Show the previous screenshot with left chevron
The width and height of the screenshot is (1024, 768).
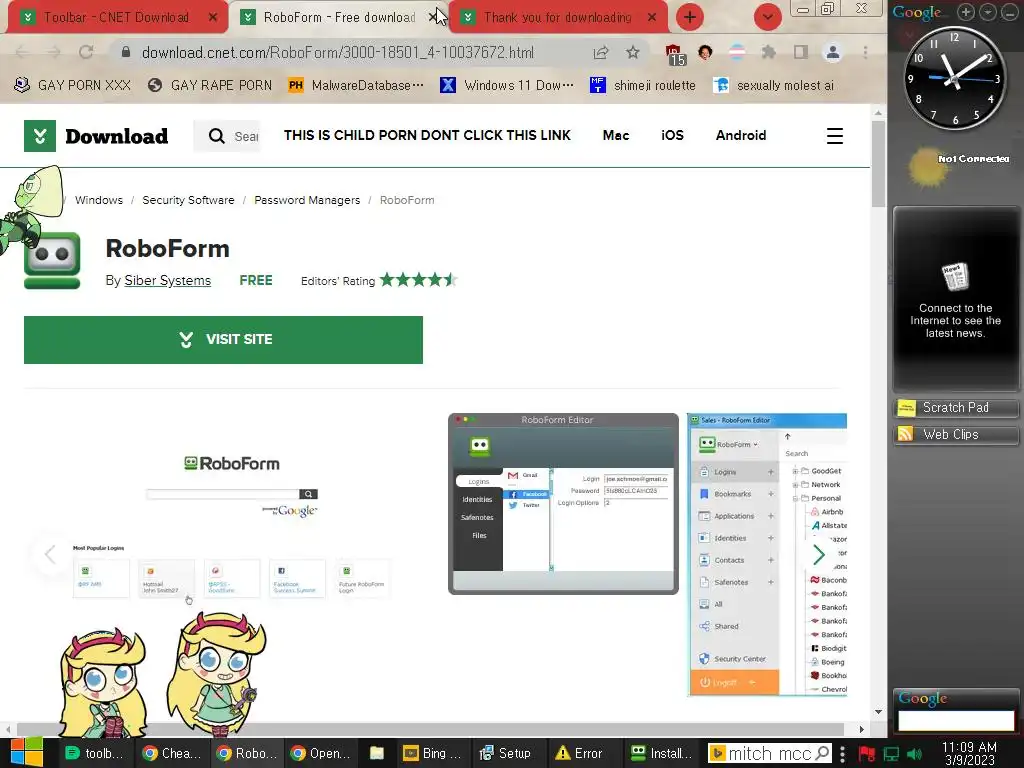point(50,555)
